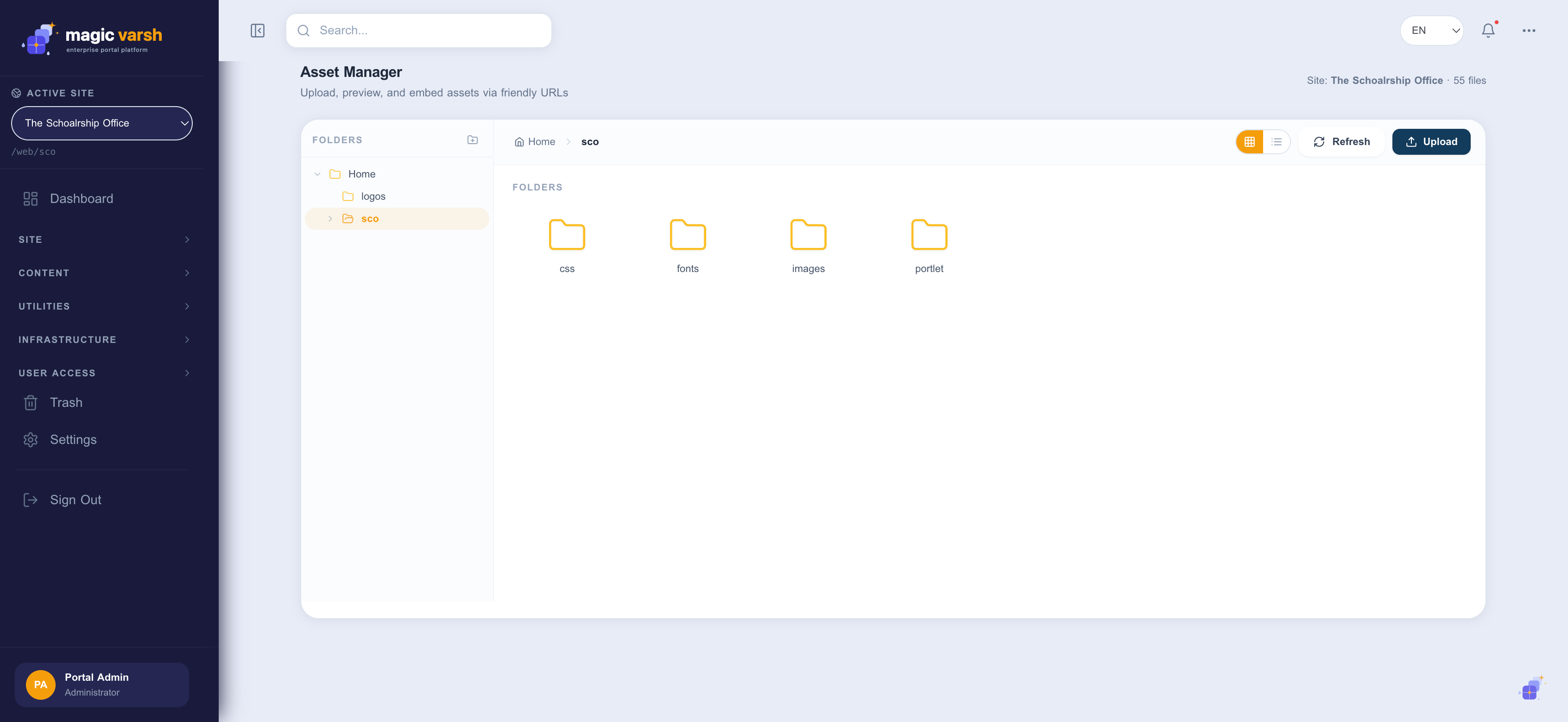
Task: Expand the sco tree node chevron
Action: tap(330, 219)
